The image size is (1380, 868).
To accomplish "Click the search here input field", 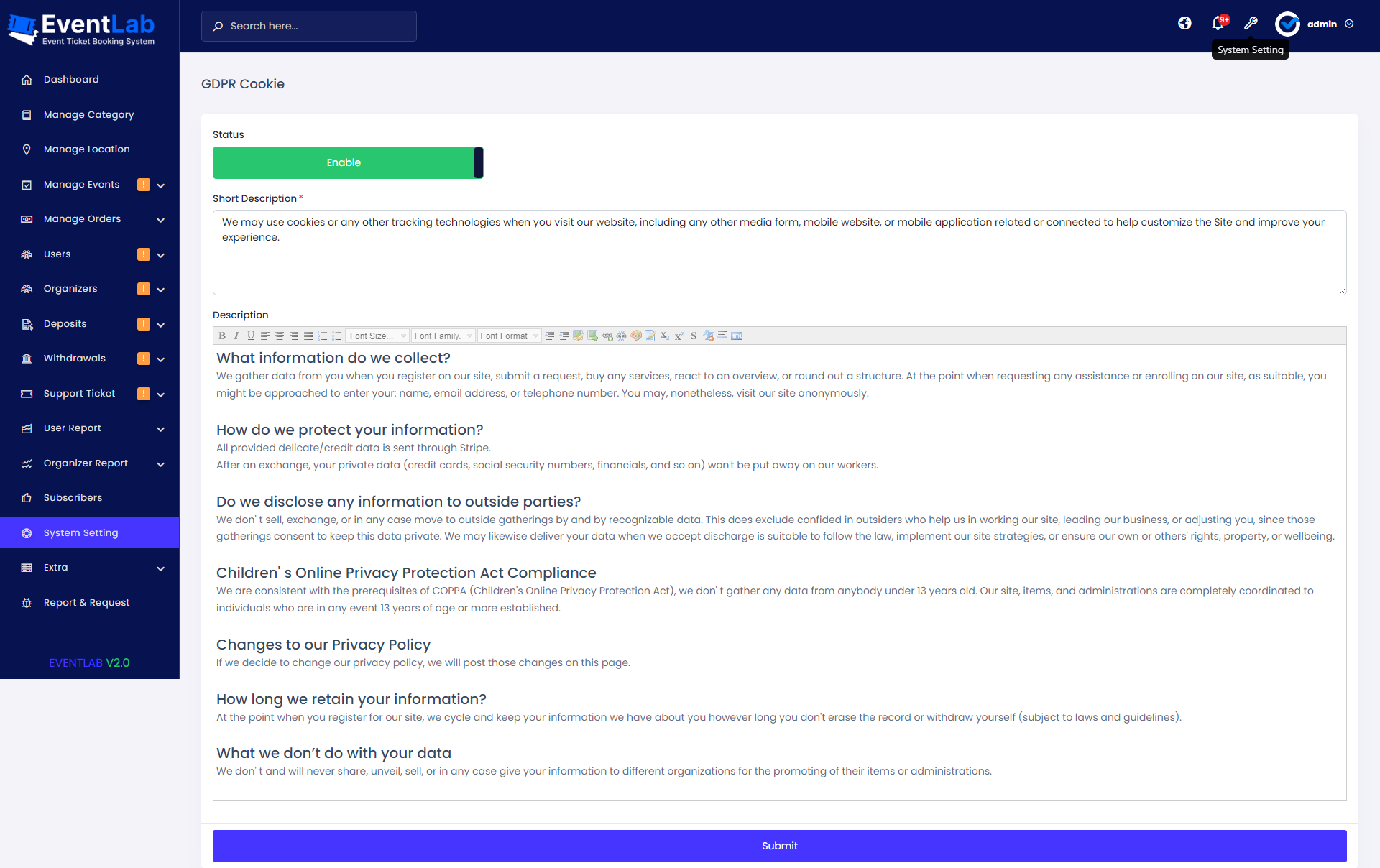I will pos(309,26).
